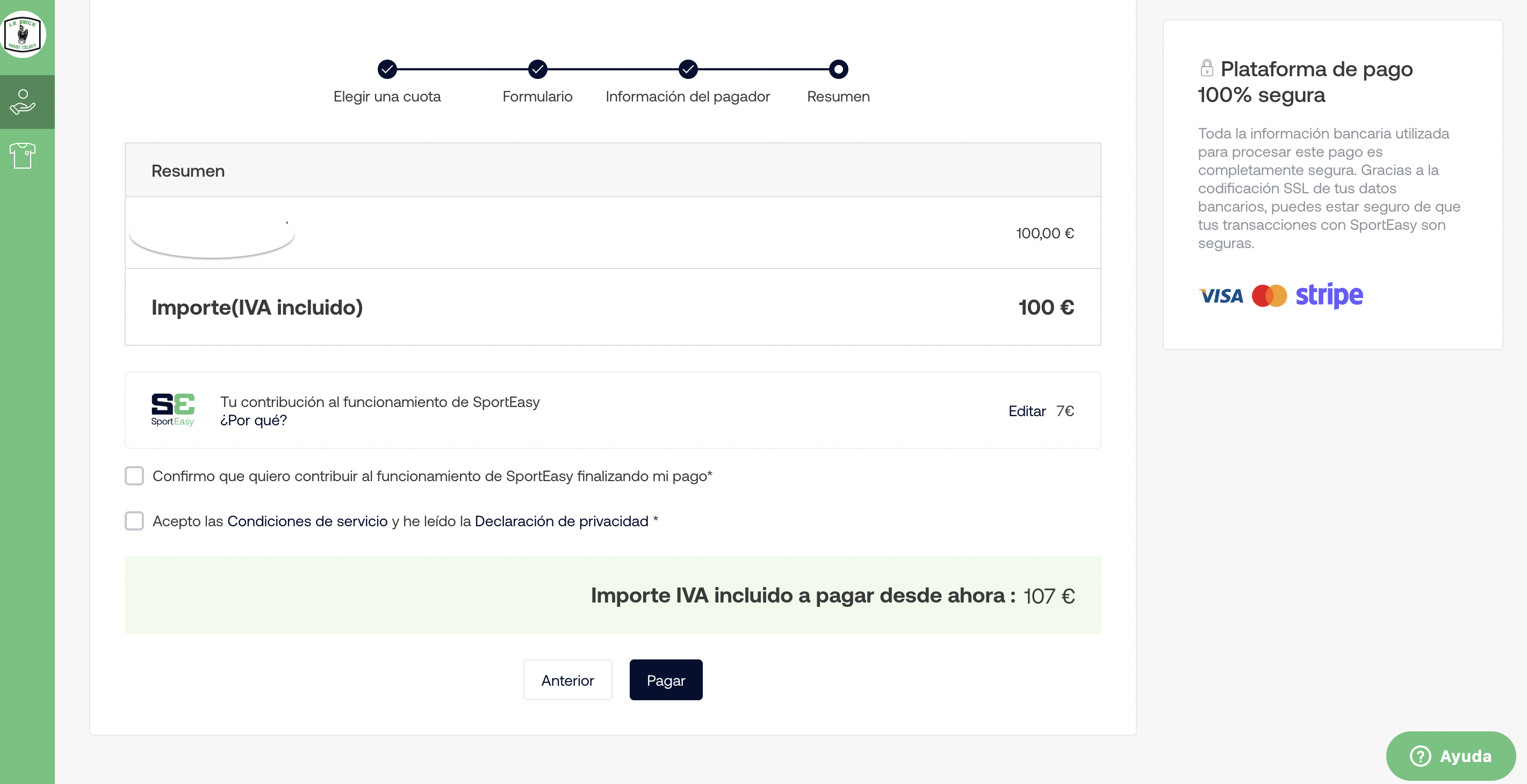Check the SportEasy contribution confirmation box
This screenshot has width=1527, height=784.
(134, 476)
